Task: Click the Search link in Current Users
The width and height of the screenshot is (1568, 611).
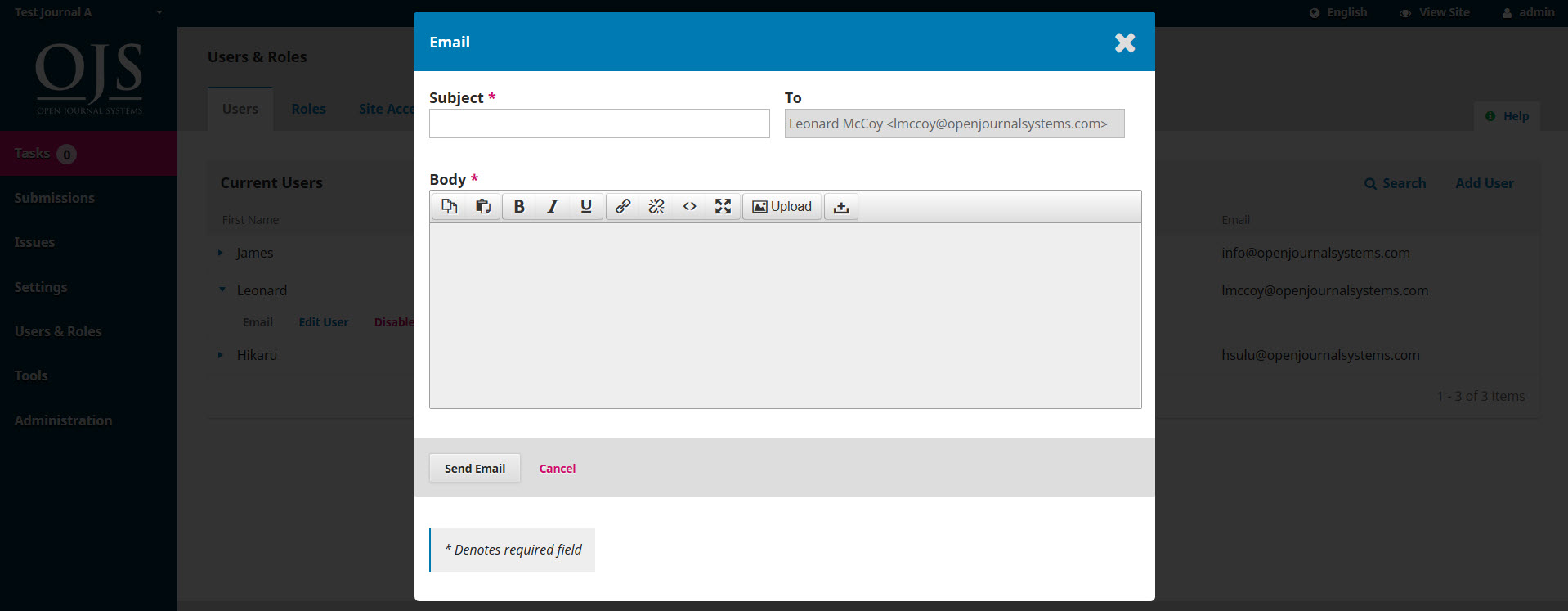Action: [x=1396, y=183]
